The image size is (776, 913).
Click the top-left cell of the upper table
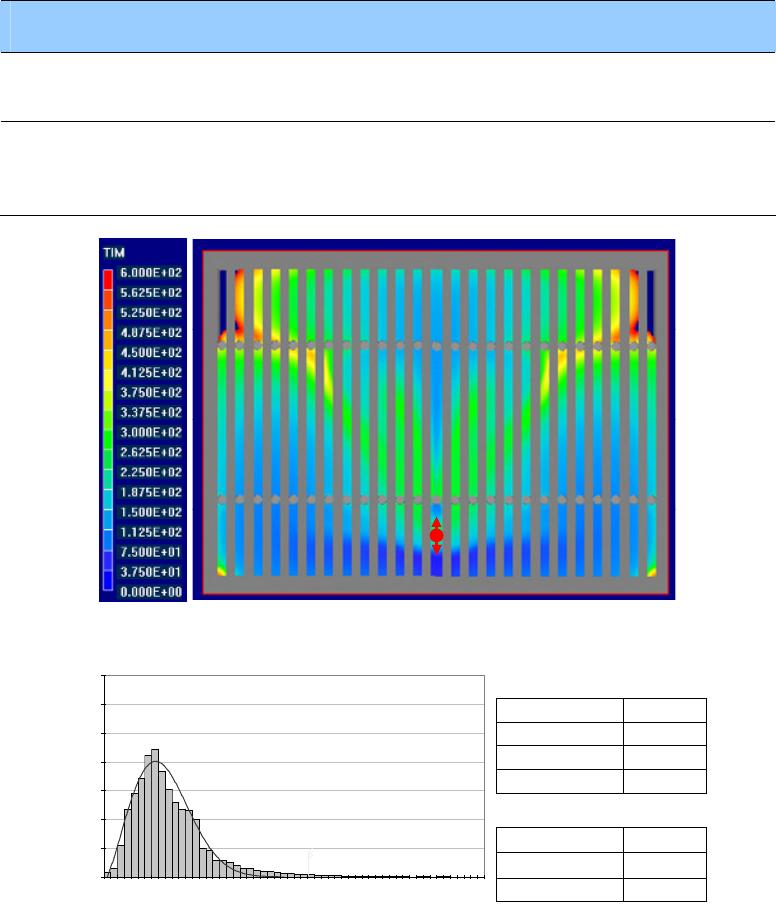(x=559, y=710)
